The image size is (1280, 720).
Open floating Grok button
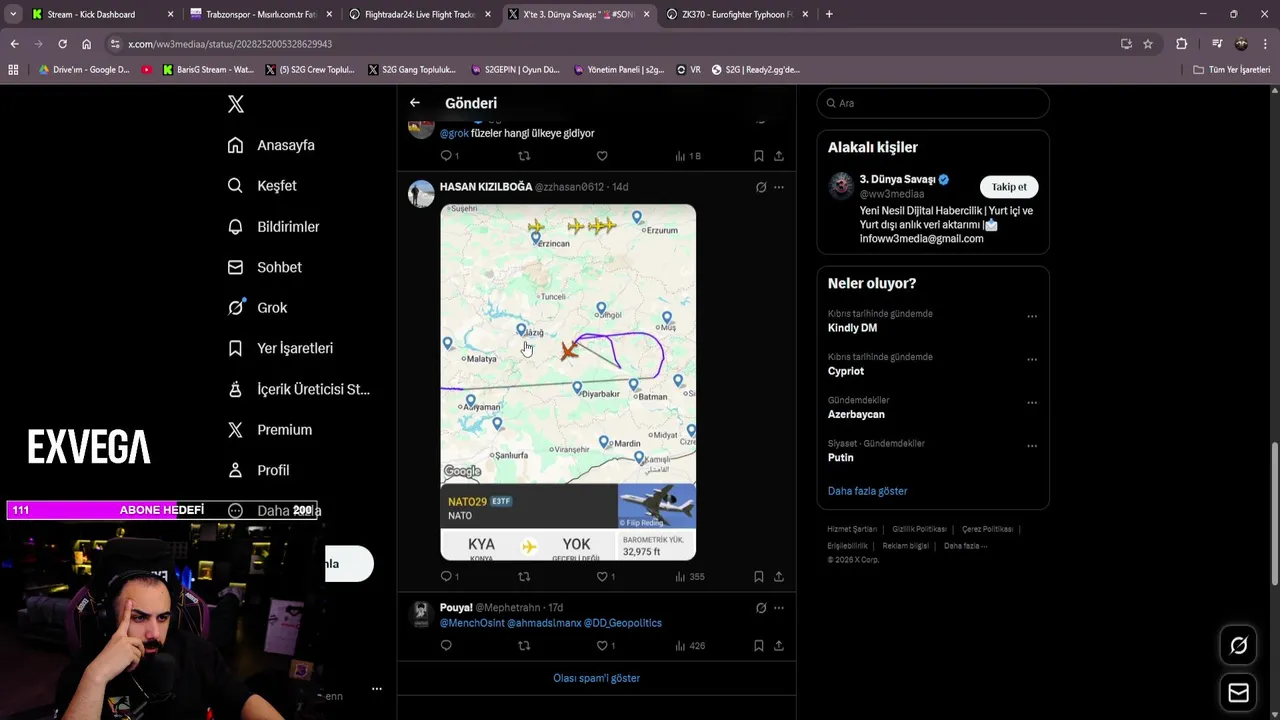(1238, 646)
